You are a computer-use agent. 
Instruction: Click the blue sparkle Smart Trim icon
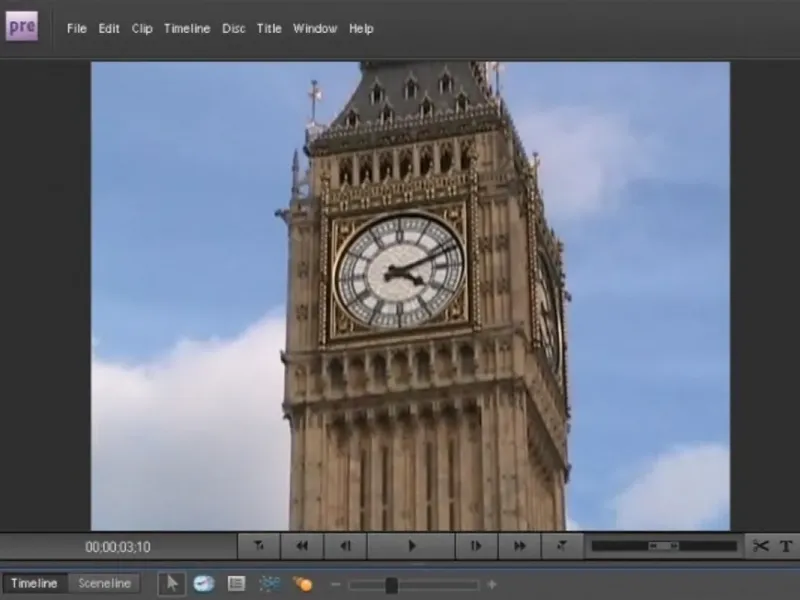[269, 583]
